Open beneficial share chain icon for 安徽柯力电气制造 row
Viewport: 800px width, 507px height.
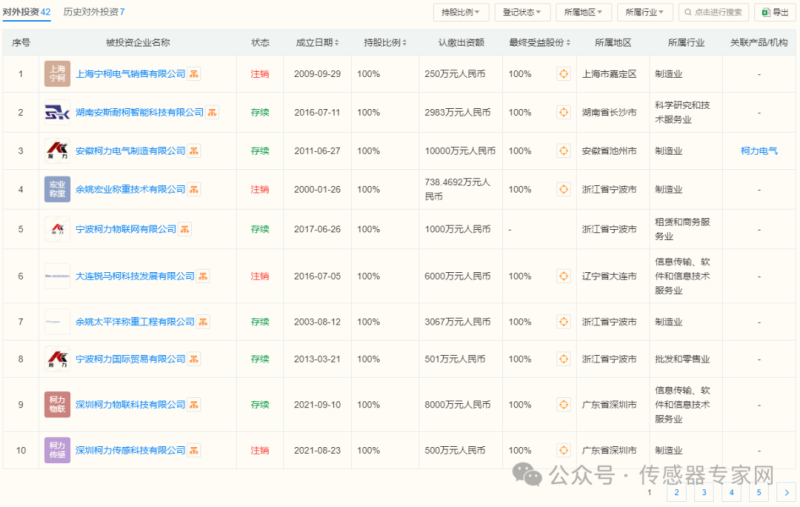click(564, 151)
